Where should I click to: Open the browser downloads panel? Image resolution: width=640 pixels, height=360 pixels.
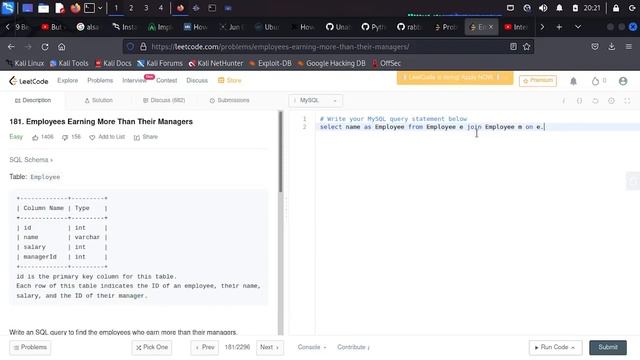611,47
